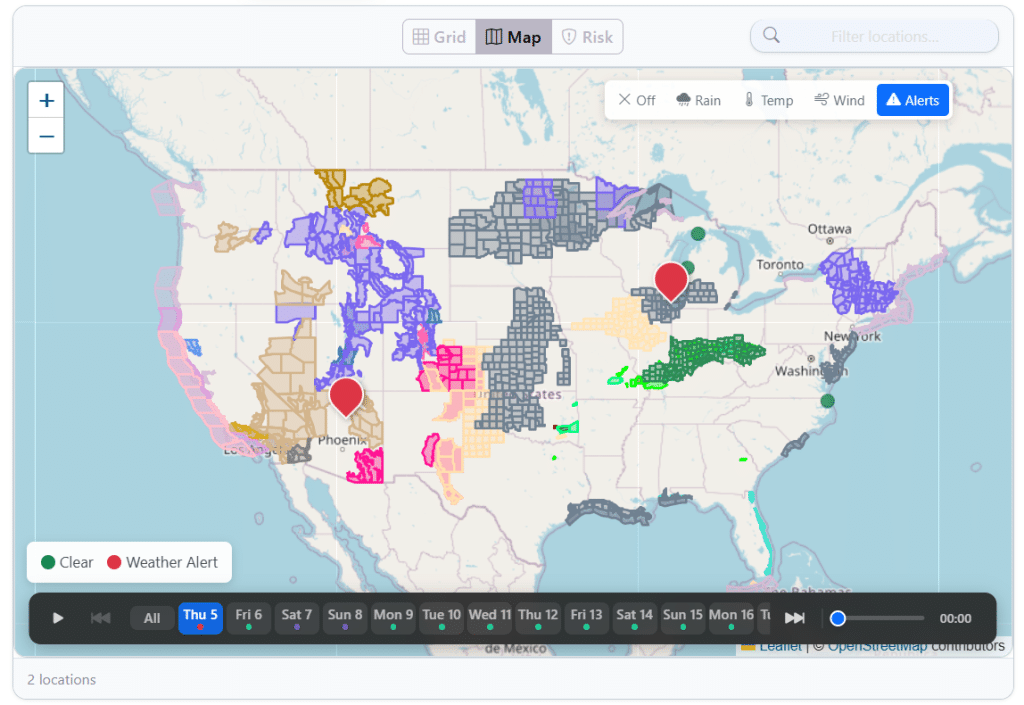1024x705 pixels.
Task: Select the Map view tab
Action: click(513, 37)
